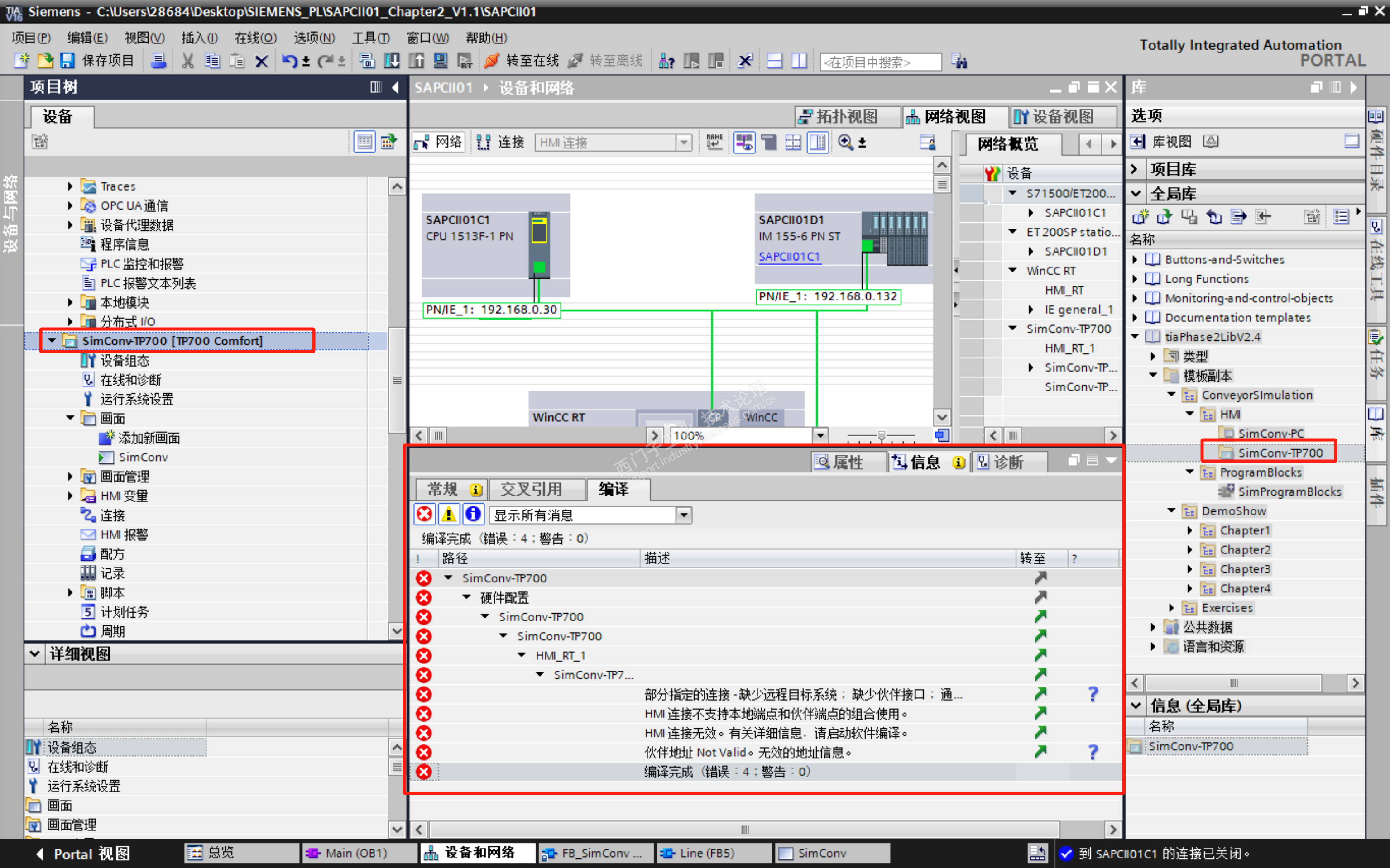Click the Go online icon
Screen dimensions: 1390x868
[492, 61]
